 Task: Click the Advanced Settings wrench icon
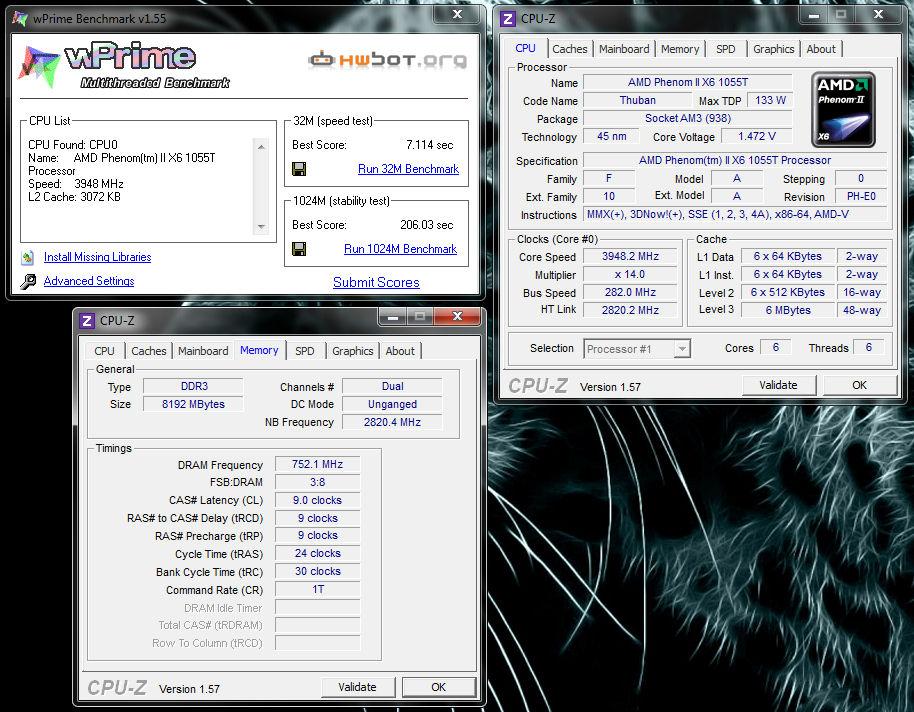click(27, 282)
